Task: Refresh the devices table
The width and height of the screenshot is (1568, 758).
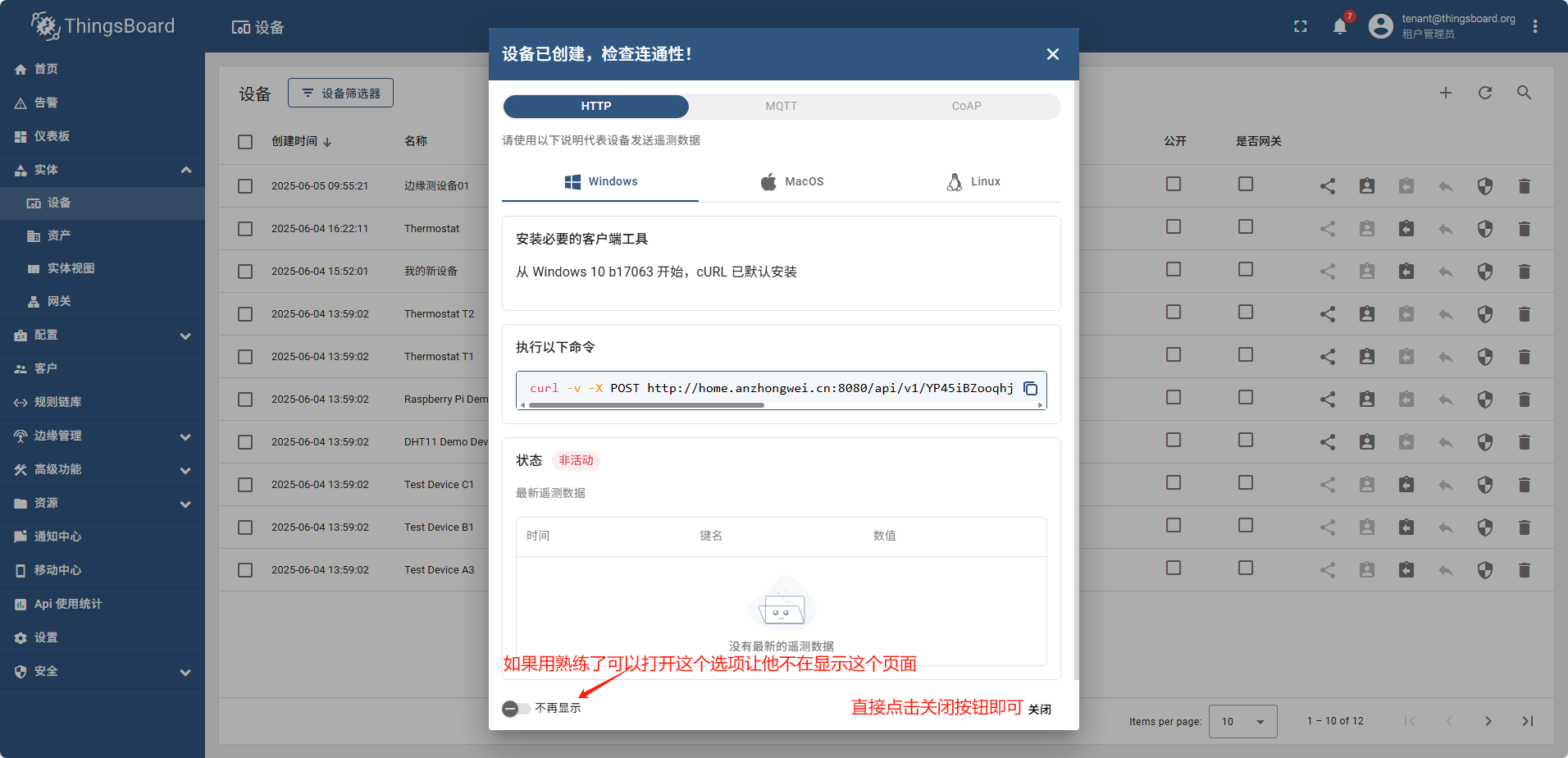Action: click(1484, 94)
